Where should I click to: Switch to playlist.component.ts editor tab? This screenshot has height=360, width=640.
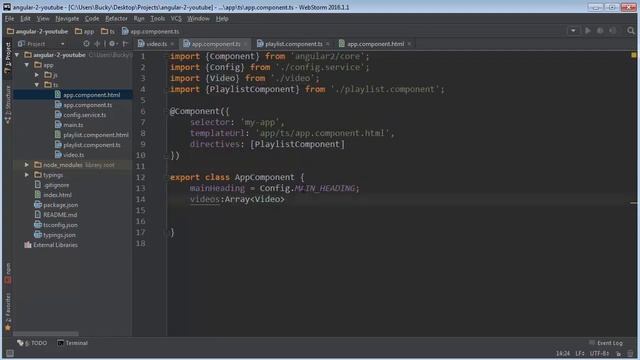(x=293, y=44)
